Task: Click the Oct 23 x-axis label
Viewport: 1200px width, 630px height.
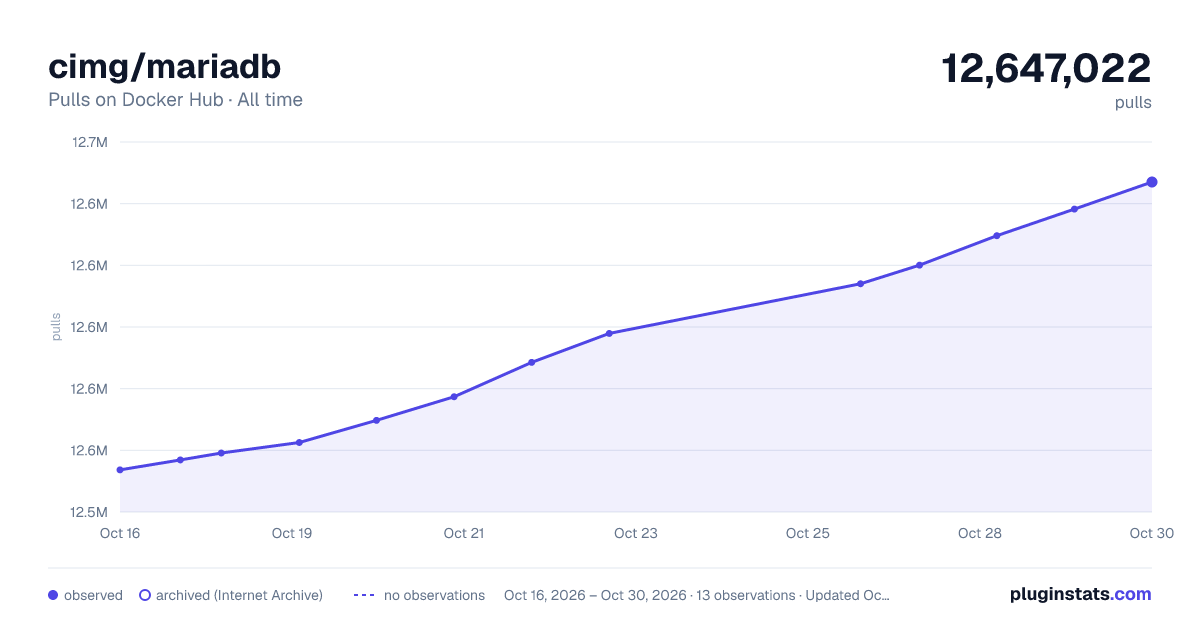Action: point(636,533)
